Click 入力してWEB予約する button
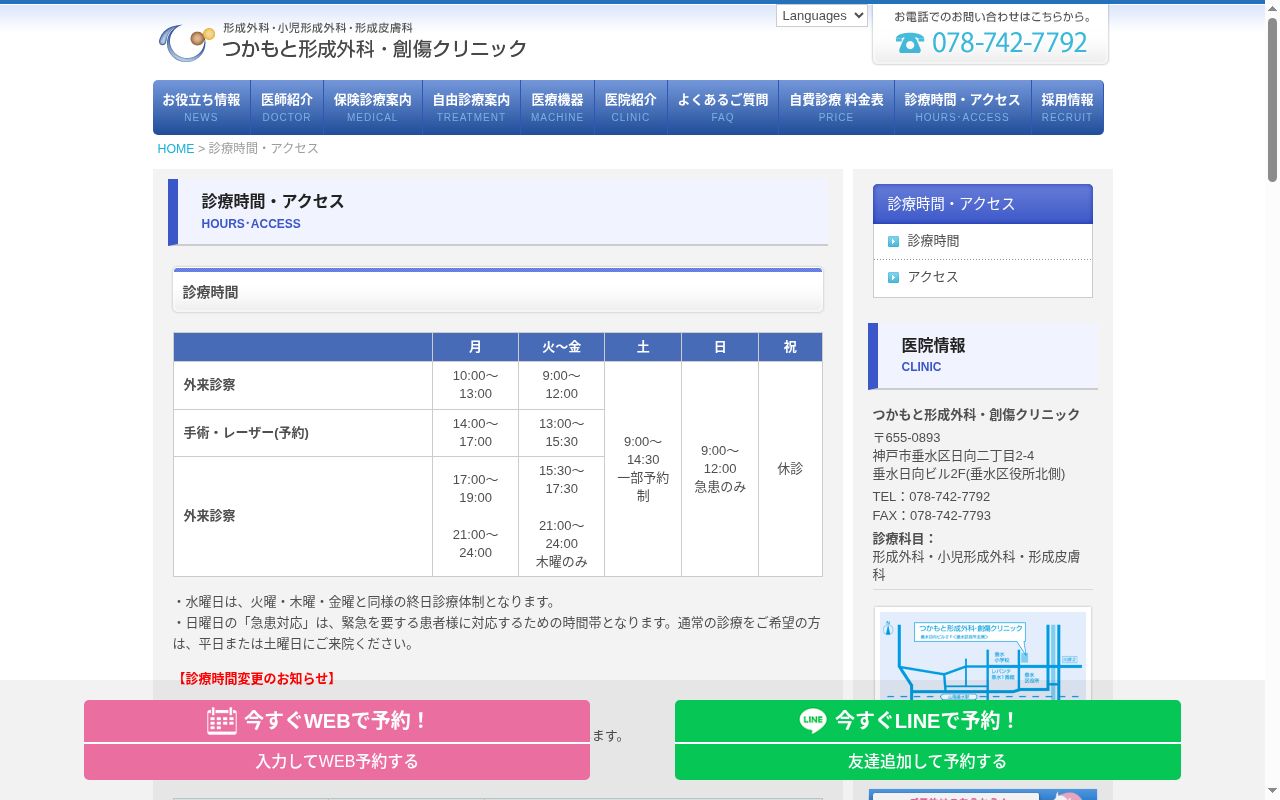This screenshot has width=1280, height=800. 337,762
